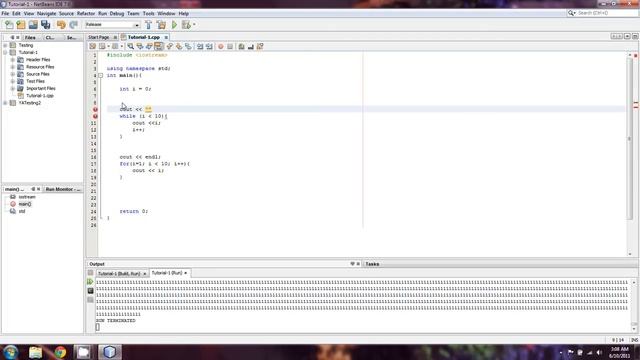Image resolution: width=640 pixels, height=360 pixels.
Task: Click the Redo toolbar icon
Action: (73, 24)
